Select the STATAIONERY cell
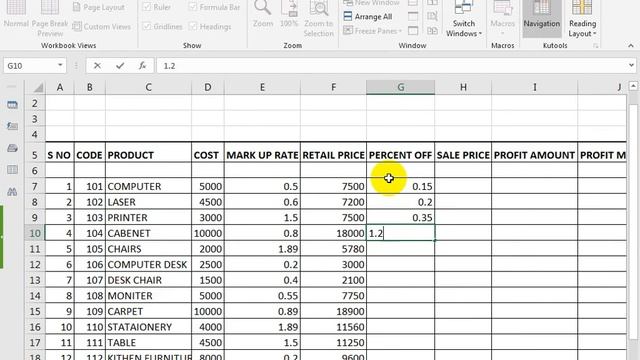Image resolution: width=640 pixels, height=360 pixels. (x=149, y=327)
